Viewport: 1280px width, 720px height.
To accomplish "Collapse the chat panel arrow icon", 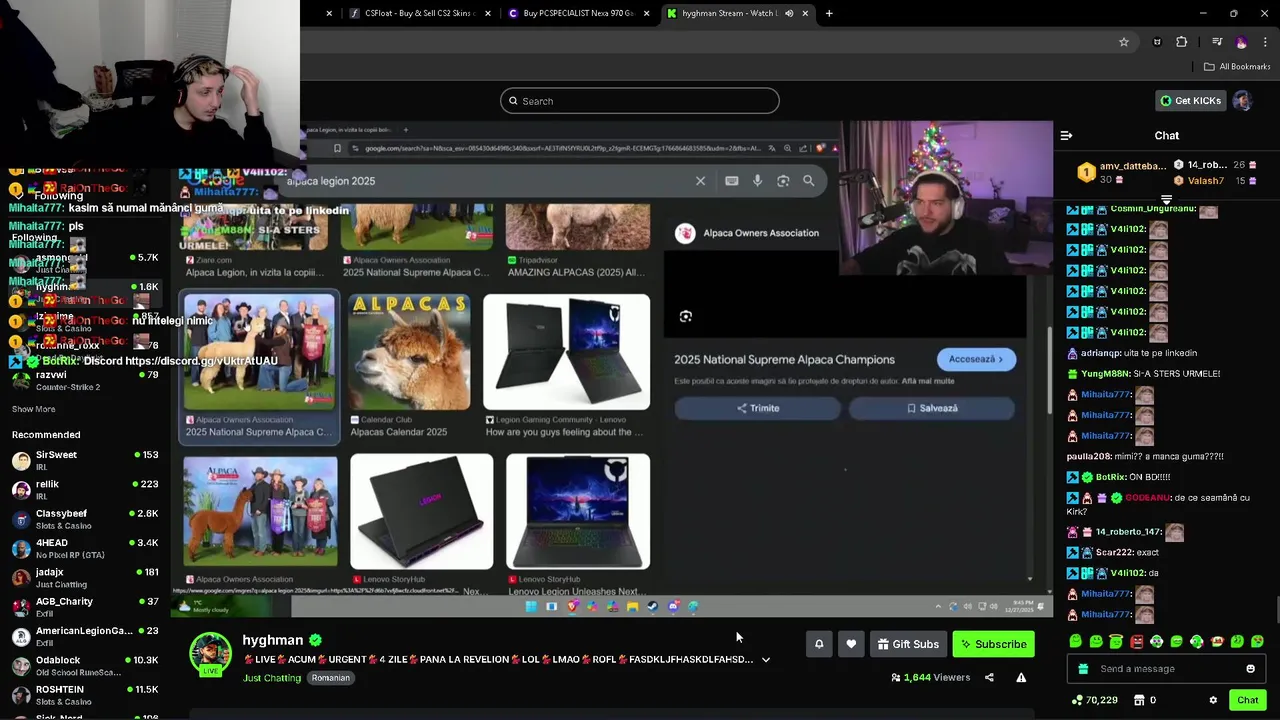I will [x=1066, y=135].
